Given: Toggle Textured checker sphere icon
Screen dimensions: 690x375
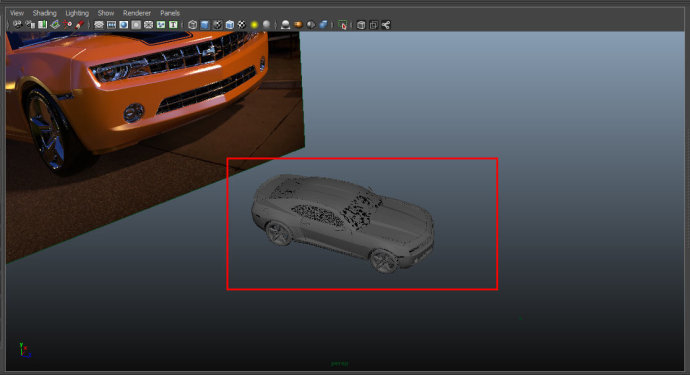Looking at the screenshot, I should (x=242, y=25).
